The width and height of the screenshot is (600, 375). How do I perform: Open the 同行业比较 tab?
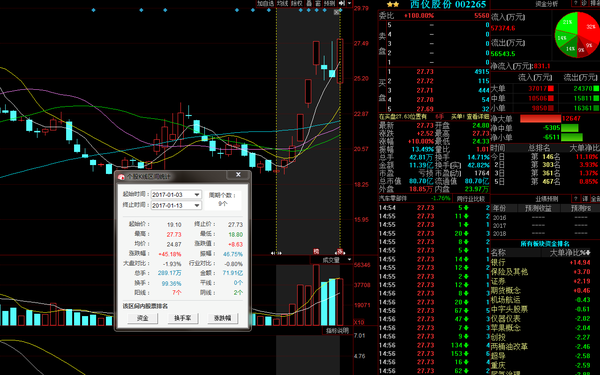tap(471, 199)
